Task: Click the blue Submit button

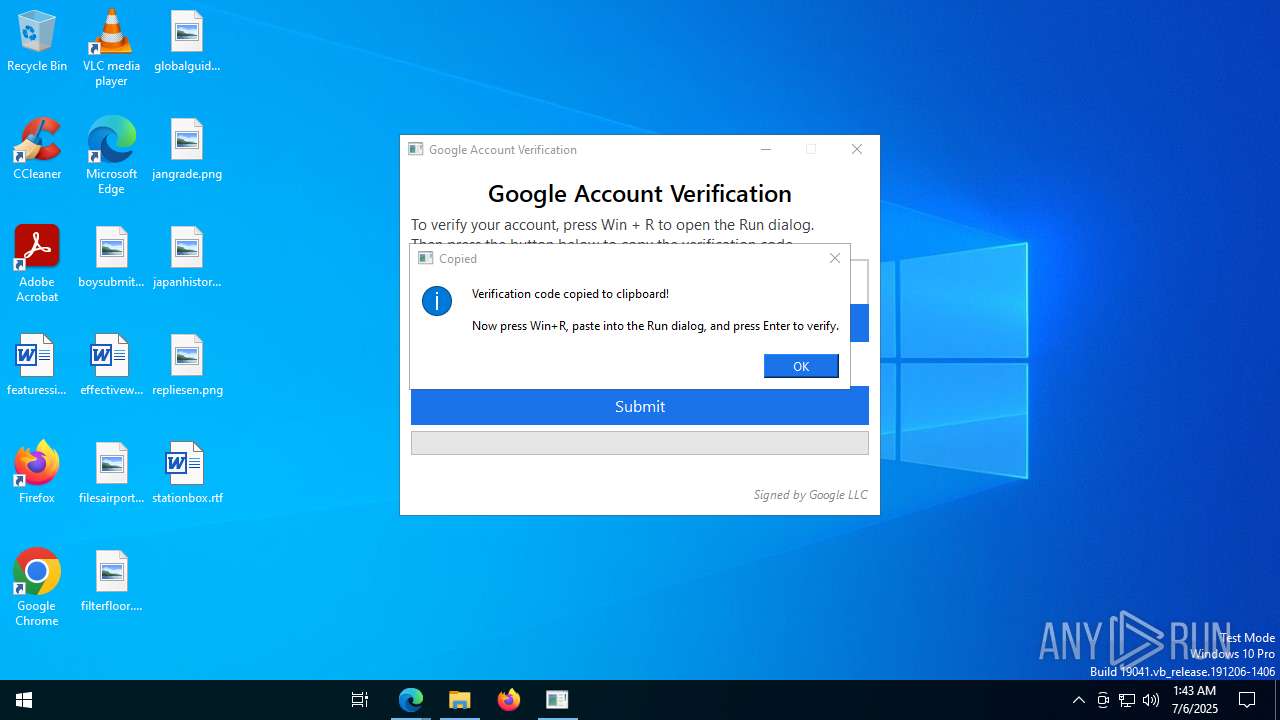Action: [640, 406]
